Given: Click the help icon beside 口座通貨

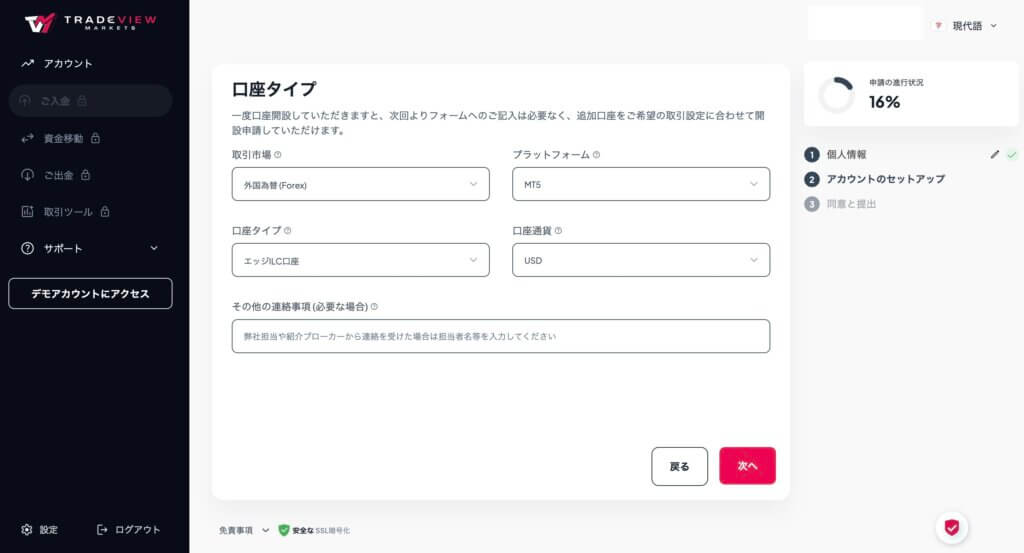Looking at the screenshot, I should 558,230.
